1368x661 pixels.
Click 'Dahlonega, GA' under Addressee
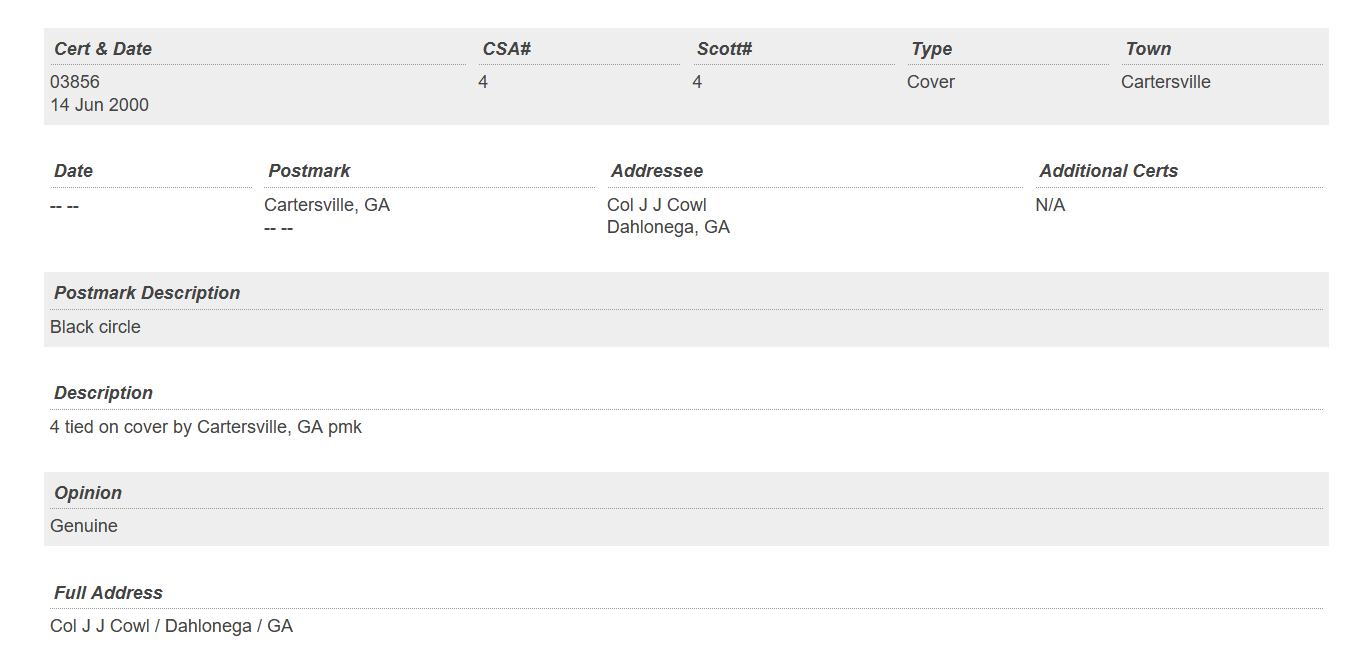pos(668,227)
